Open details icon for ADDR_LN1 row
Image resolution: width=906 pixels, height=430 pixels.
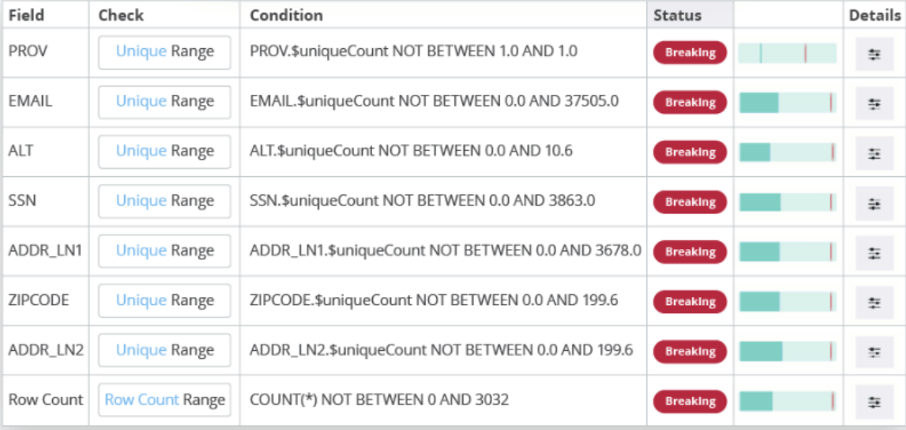(874, 252)
